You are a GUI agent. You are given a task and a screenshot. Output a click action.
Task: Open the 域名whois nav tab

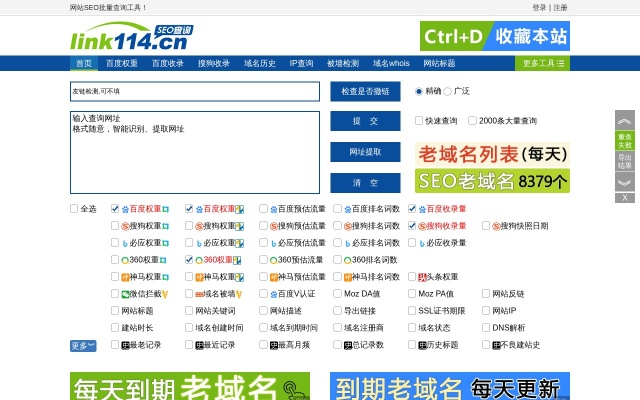click(x=391, y=63)
